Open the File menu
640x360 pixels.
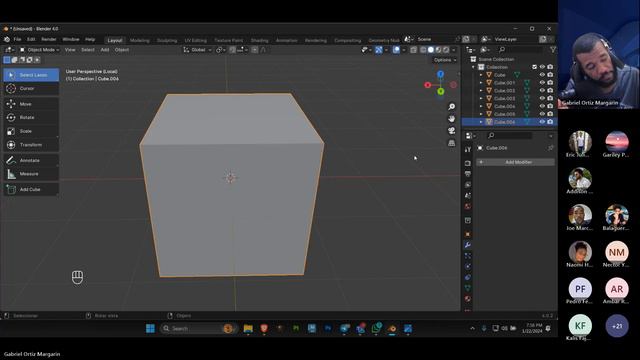tap(17, 40)
